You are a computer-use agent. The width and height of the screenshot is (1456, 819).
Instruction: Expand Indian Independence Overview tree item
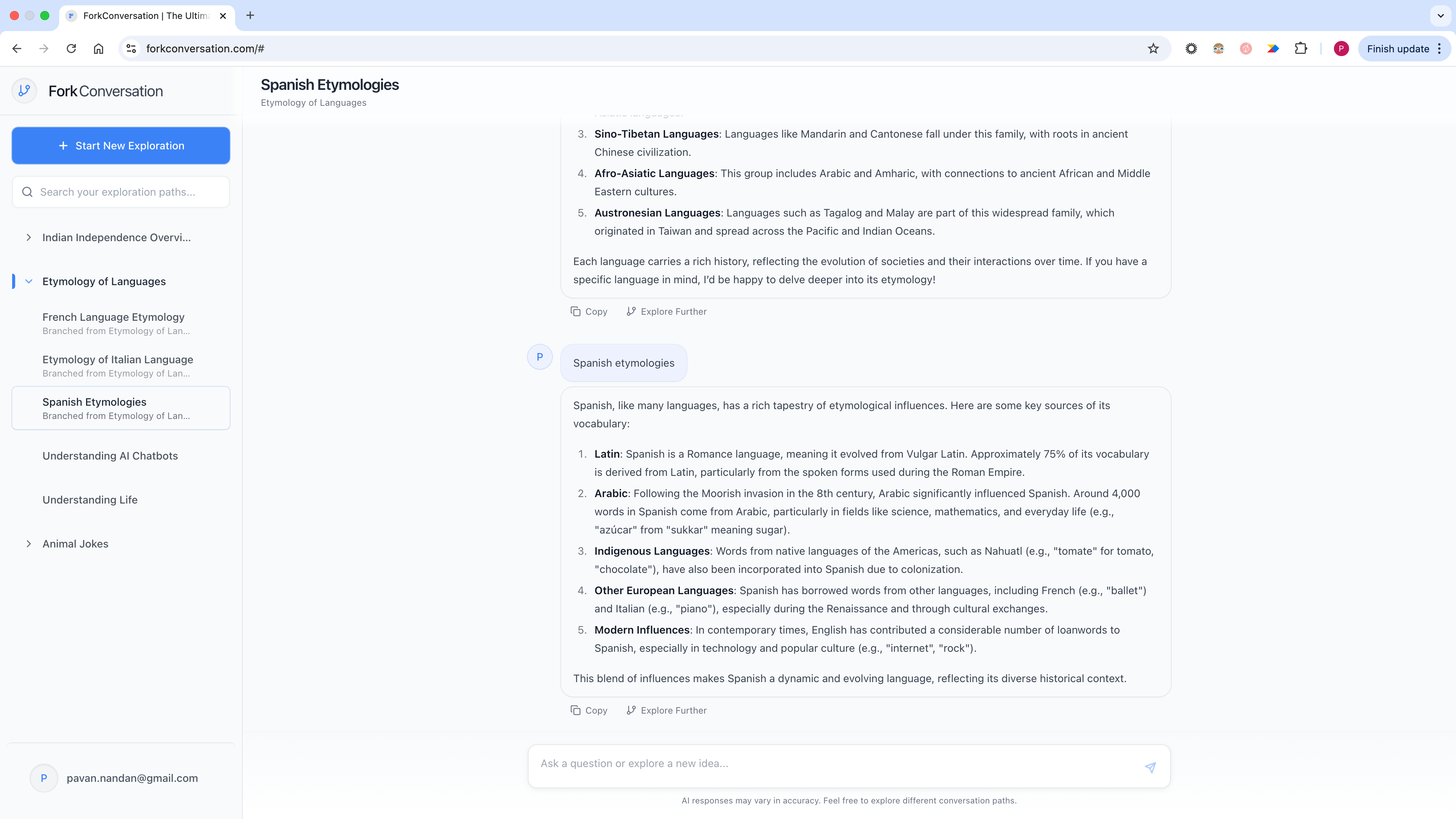29,237
